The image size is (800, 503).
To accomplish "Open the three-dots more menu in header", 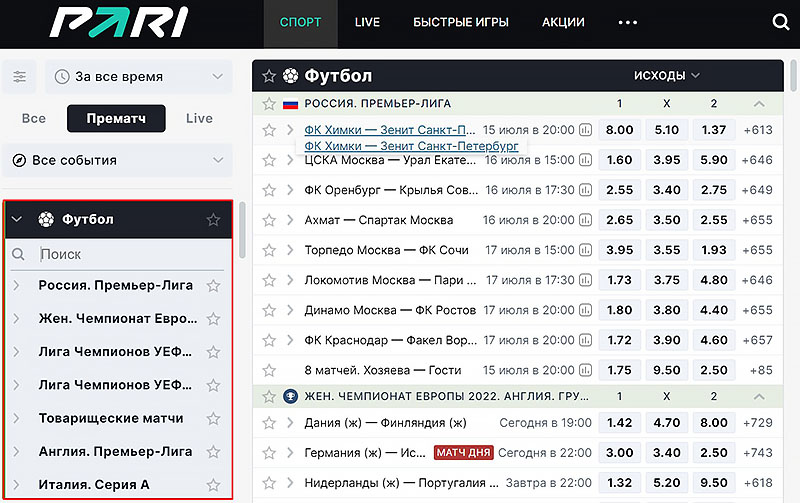I will click(628, 22).
